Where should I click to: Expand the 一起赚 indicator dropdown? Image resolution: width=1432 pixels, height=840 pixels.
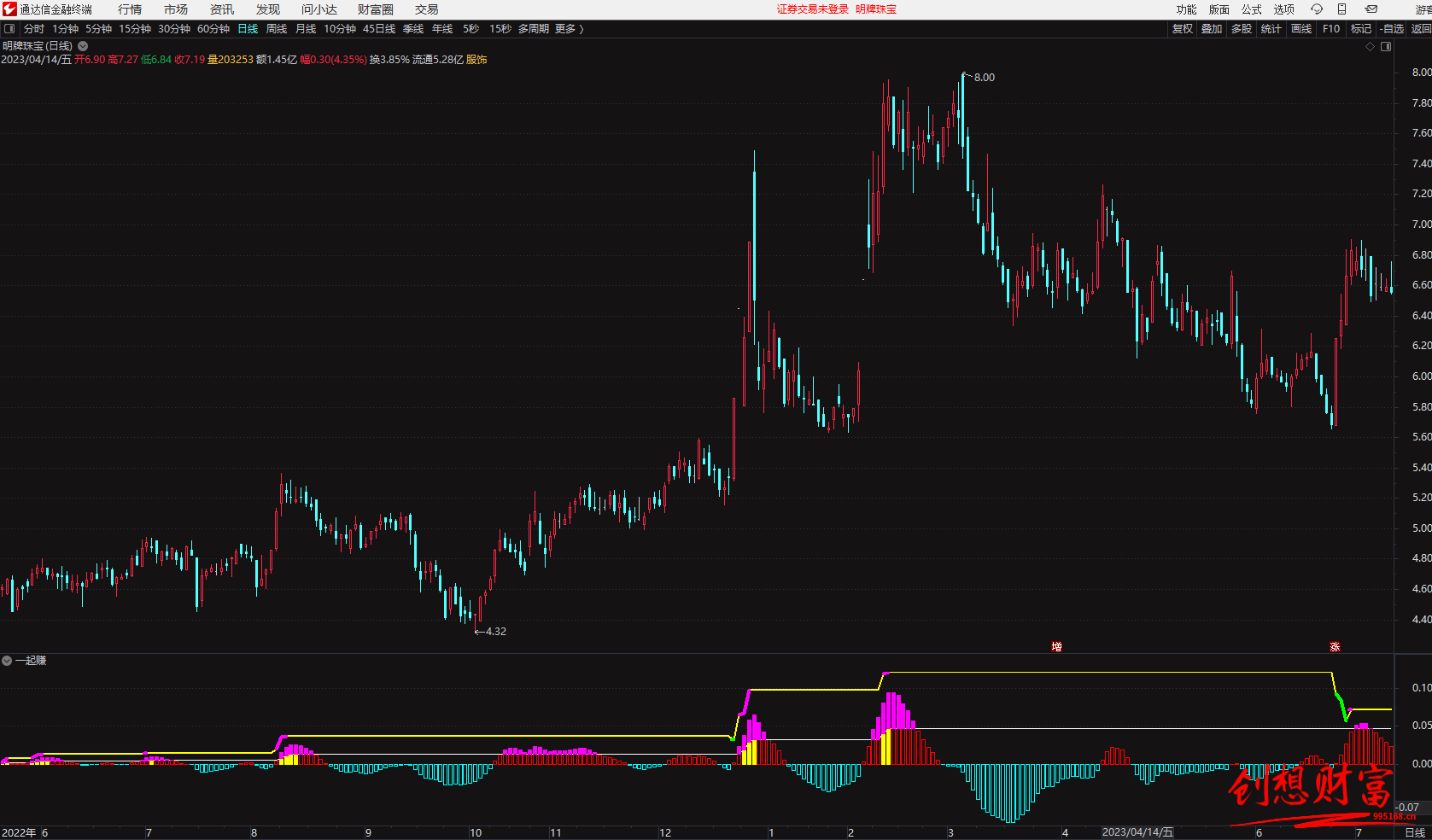pyautogui.click(x=7, y=661)
